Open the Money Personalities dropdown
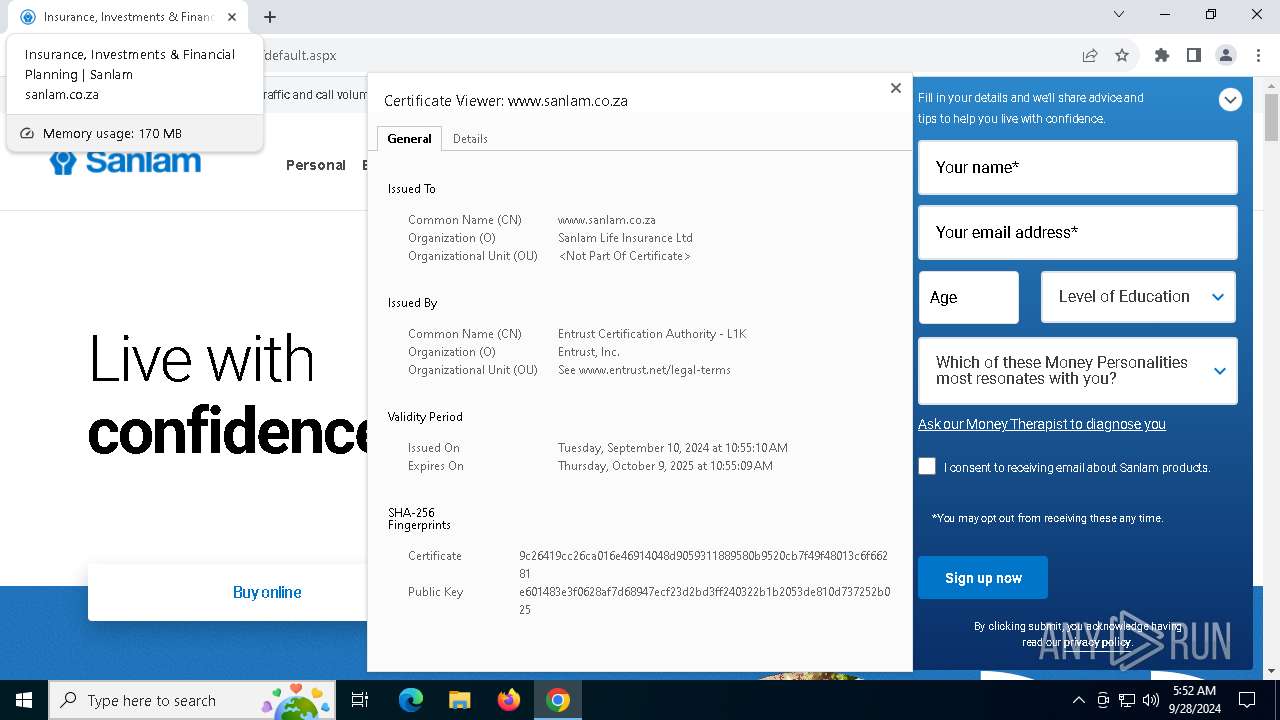The height and width of the screenshot is (720, 1280). click(1078, 371)
